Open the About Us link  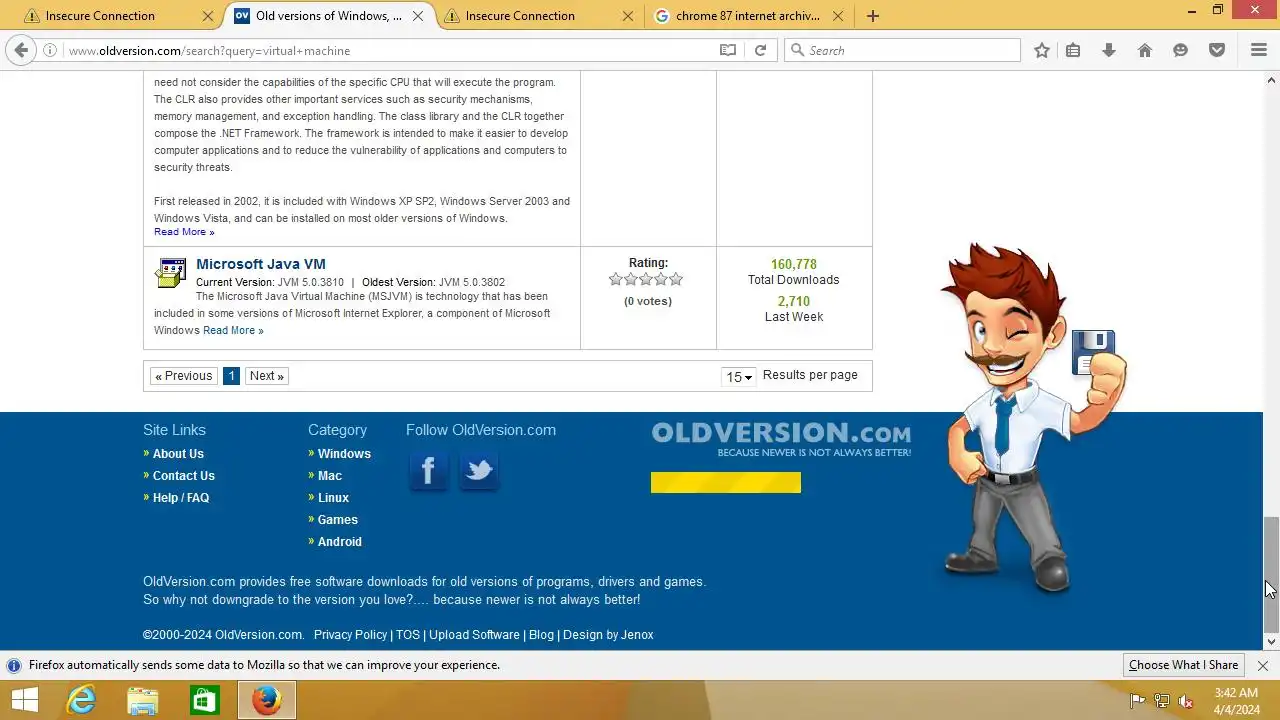[x=178, y=454]
